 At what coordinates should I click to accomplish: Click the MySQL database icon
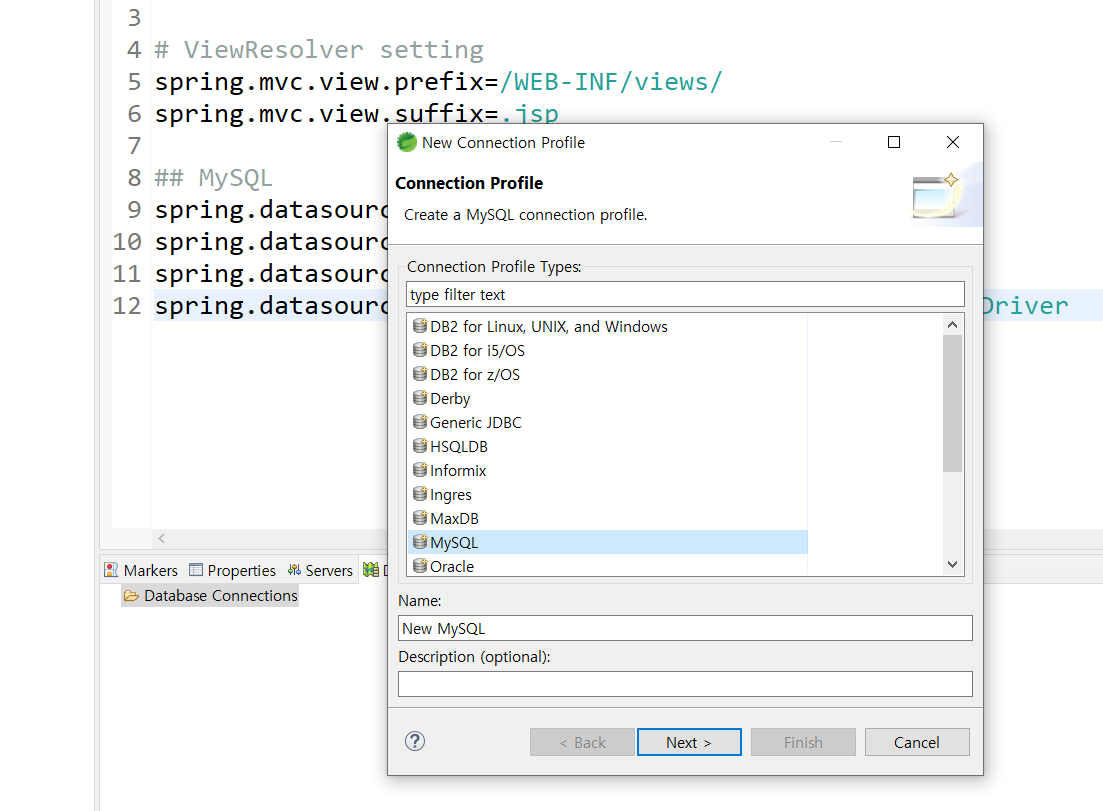[420, 542]
